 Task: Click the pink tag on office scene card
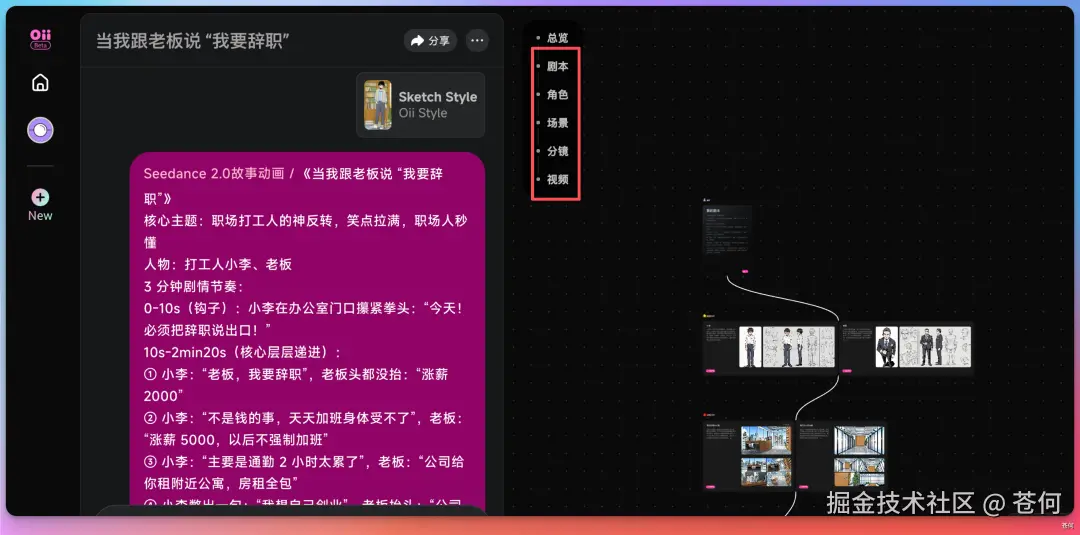pos(710,487)
